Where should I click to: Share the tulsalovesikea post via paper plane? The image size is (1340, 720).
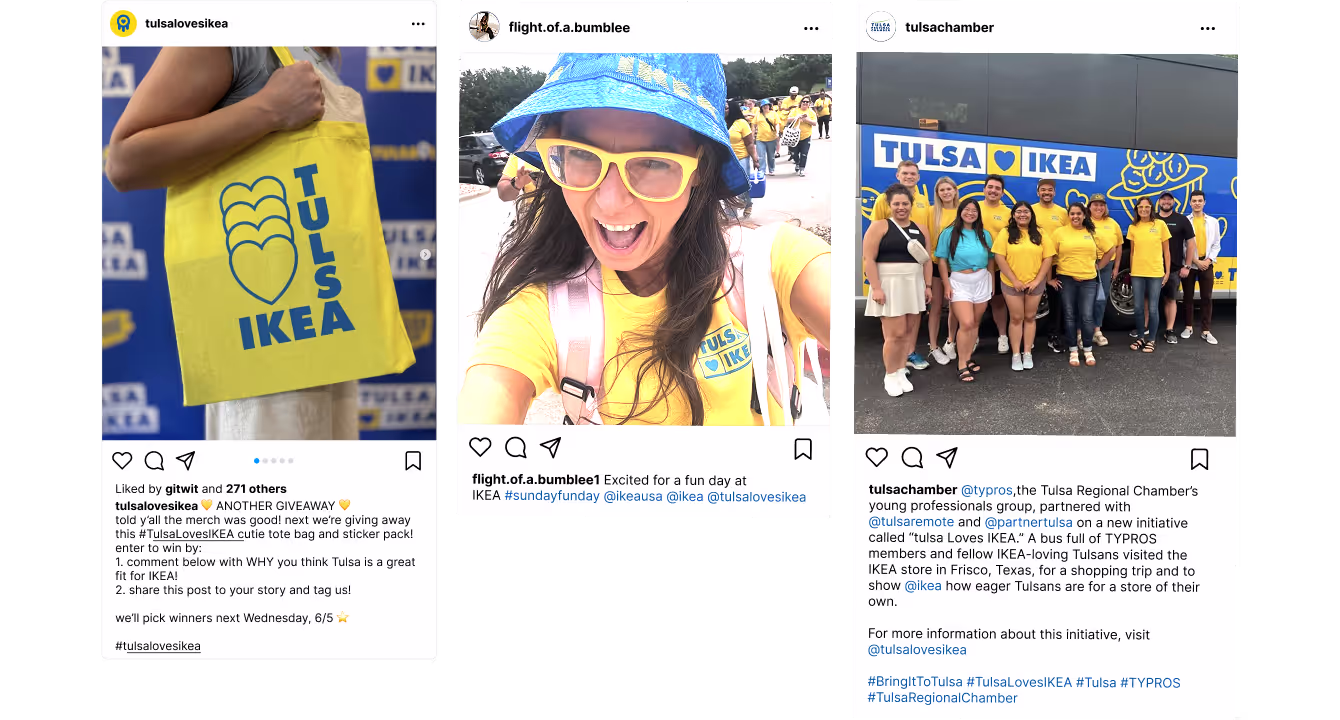(x=186, y=461)
